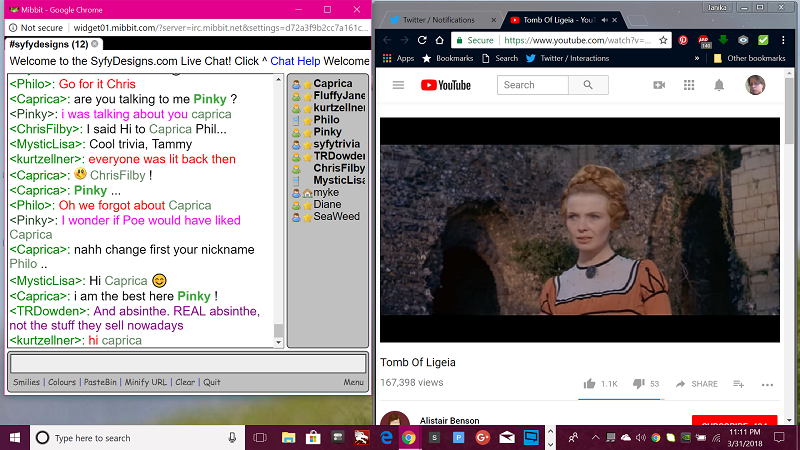Click the green checkmark extension icon
Screen dimensions: 800x450
point(763,40)
